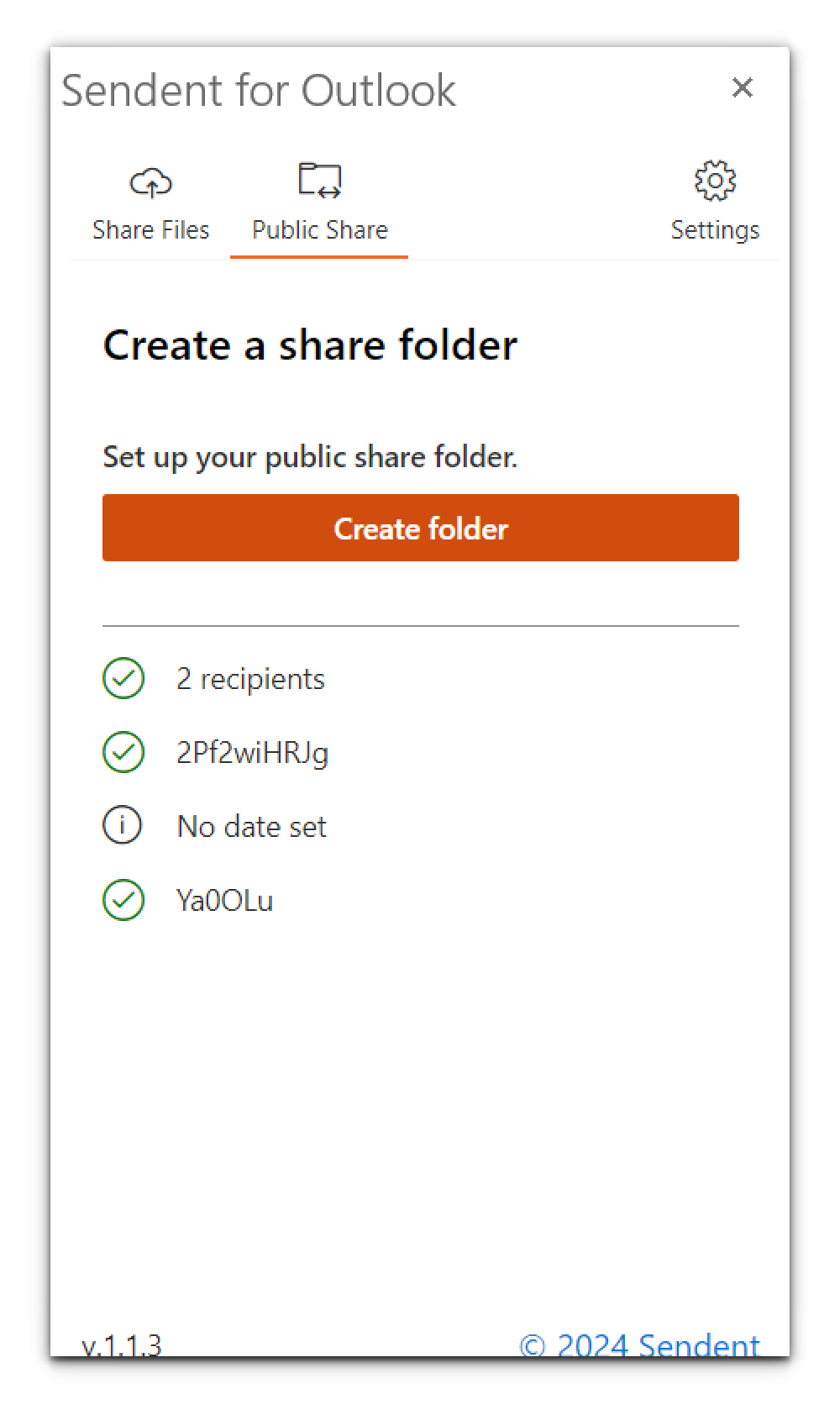Close the Sendent for Outlook pane
The height and width of the screenshot is (1410, 840).
tap(743, 87)
